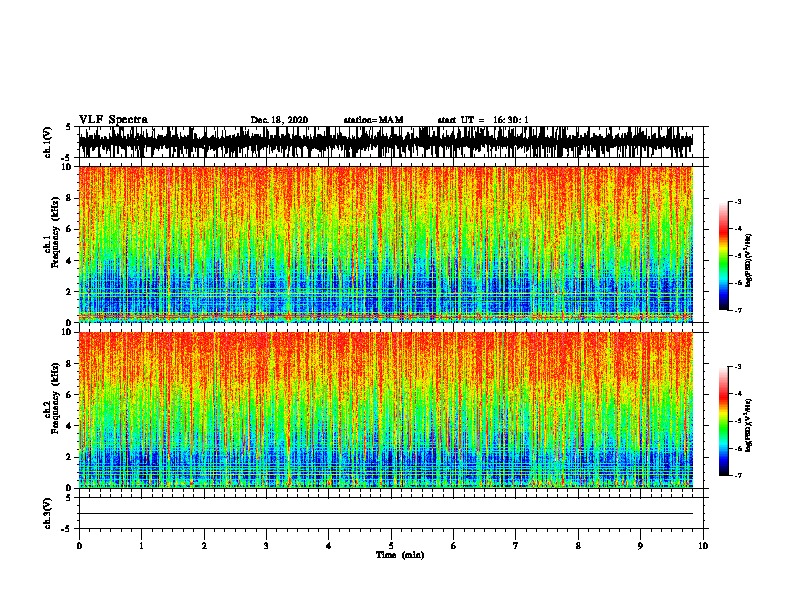792x612 pixels.
Task: Click time axis tick label "3"
Action: (x=266, y=546)
